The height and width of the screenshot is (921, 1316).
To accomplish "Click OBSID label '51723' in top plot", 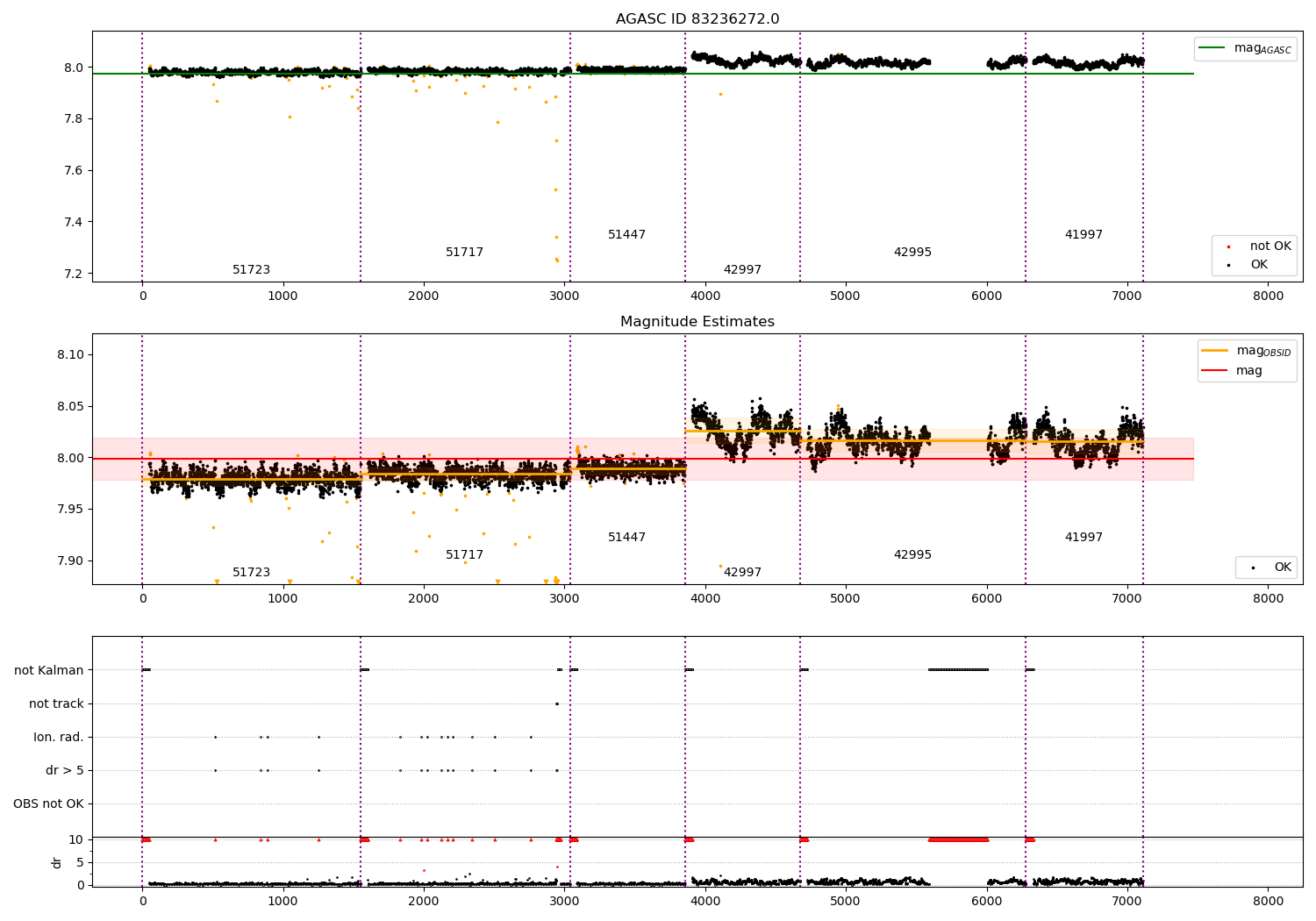I will (x=251, y=270).
